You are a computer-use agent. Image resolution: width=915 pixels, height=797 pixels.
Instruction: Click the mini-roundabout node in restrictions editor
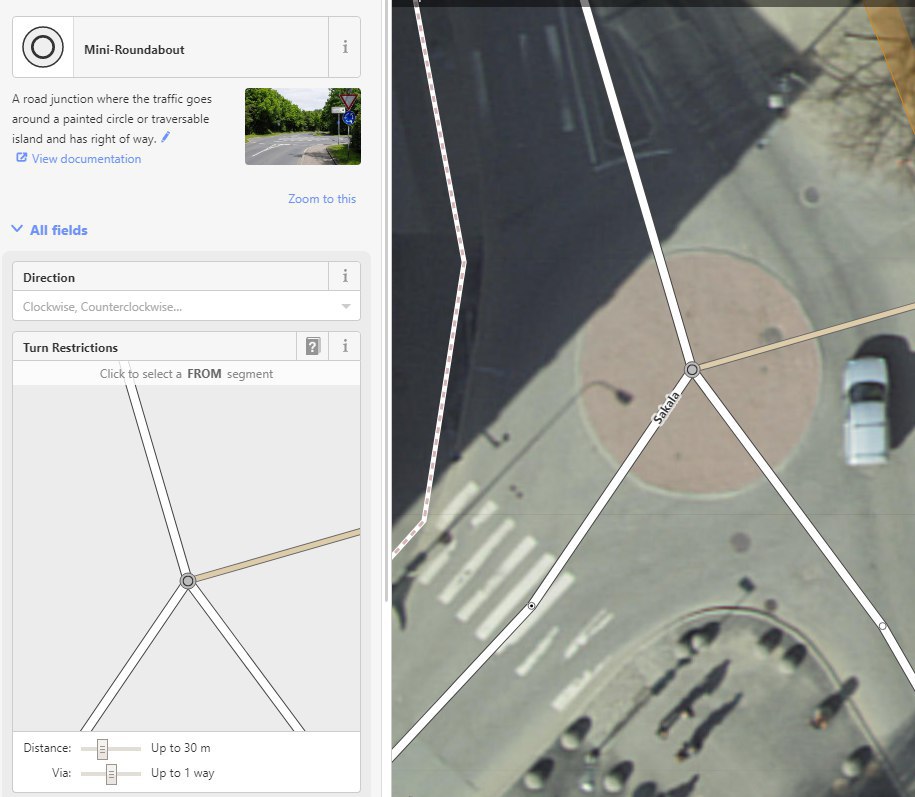pos(187,581)
